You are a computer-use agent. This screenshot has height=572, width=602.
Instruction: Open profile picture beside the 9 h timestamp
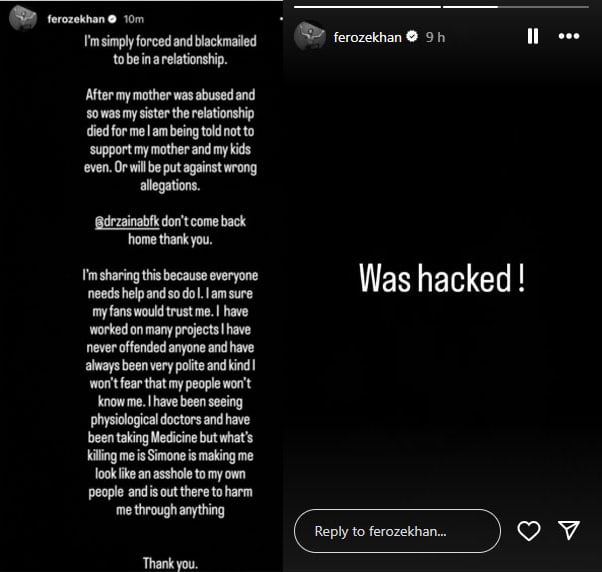309,36
